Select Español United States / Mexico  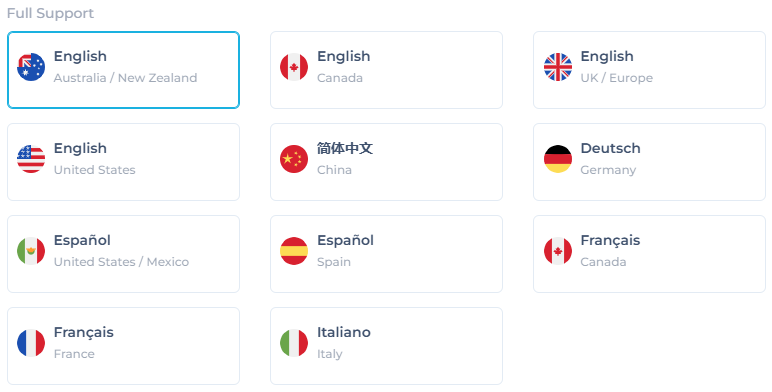pos(124,254)
